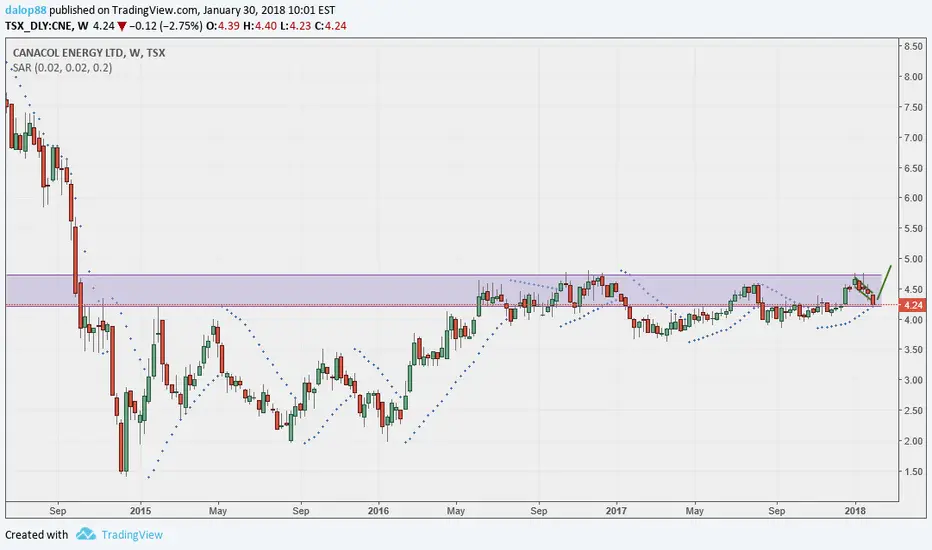Click the 2015 label on time axis
This screenshot has width=932, height=550.
140,511
